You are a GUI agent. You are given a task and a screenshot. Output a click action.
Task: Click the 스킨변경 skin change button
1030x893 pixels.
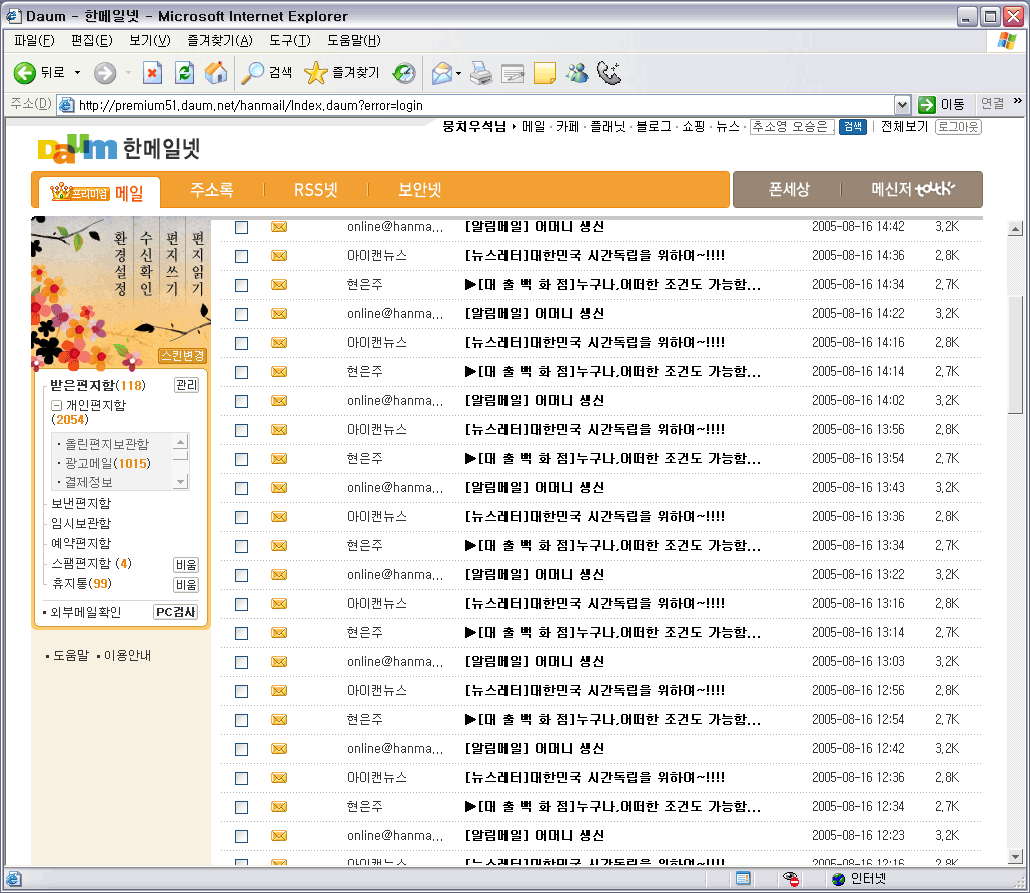click(x=183, y=356)
